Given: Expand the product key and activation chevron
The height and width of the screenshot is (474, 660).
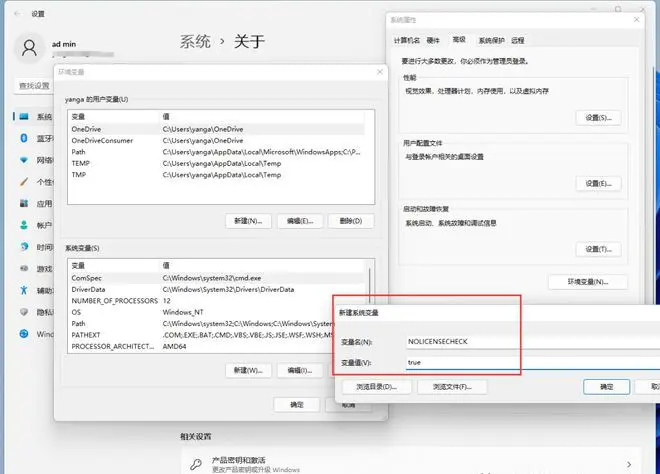Looking at the screenshot, I should (629, 464).
